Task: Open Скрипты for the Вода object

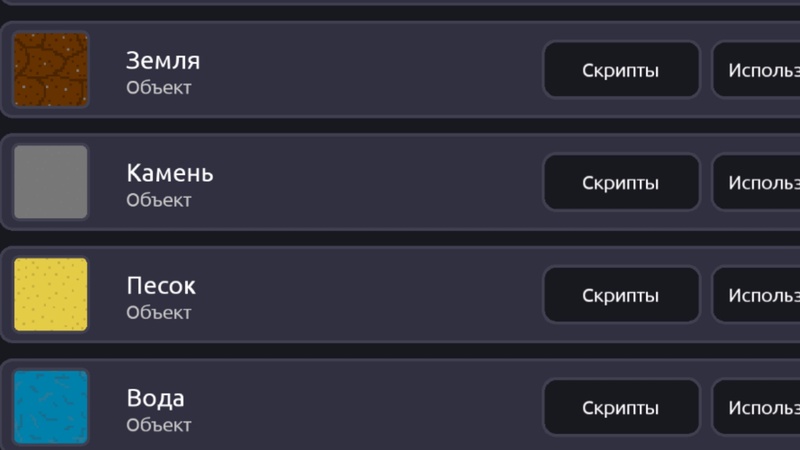Action: (621, 407)
